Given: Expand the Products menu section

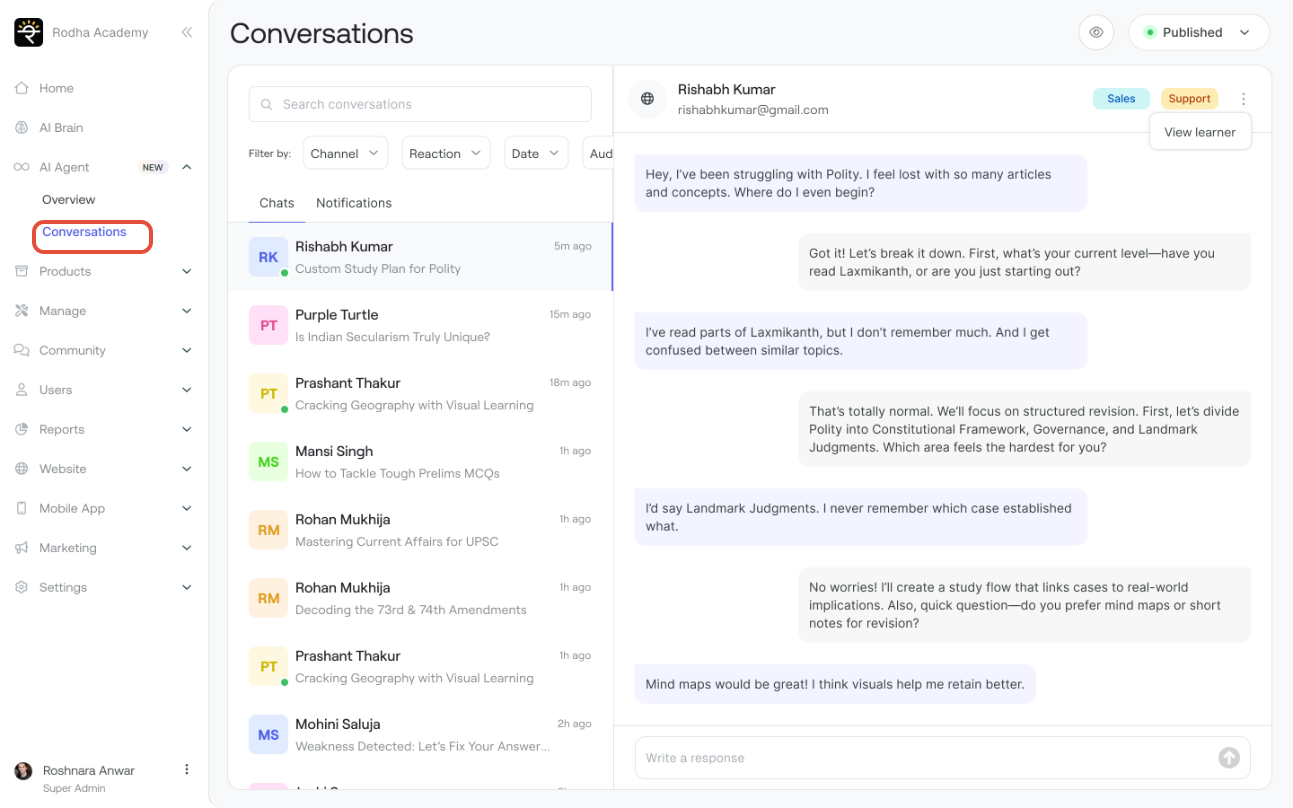Looking at the screenshot, I should pos(186,271).
